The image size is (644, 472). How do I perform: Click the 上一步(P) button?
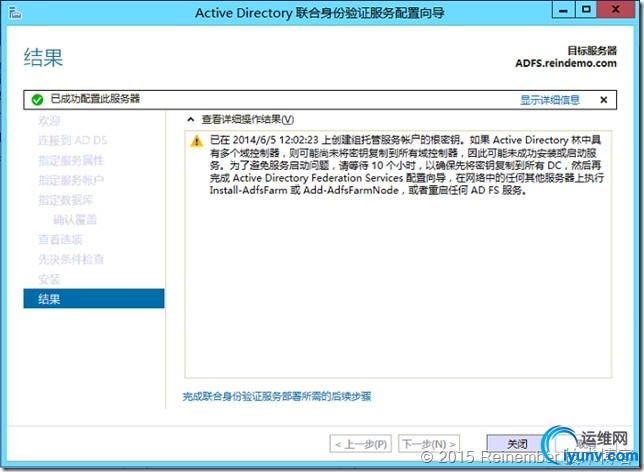point(361,444)
